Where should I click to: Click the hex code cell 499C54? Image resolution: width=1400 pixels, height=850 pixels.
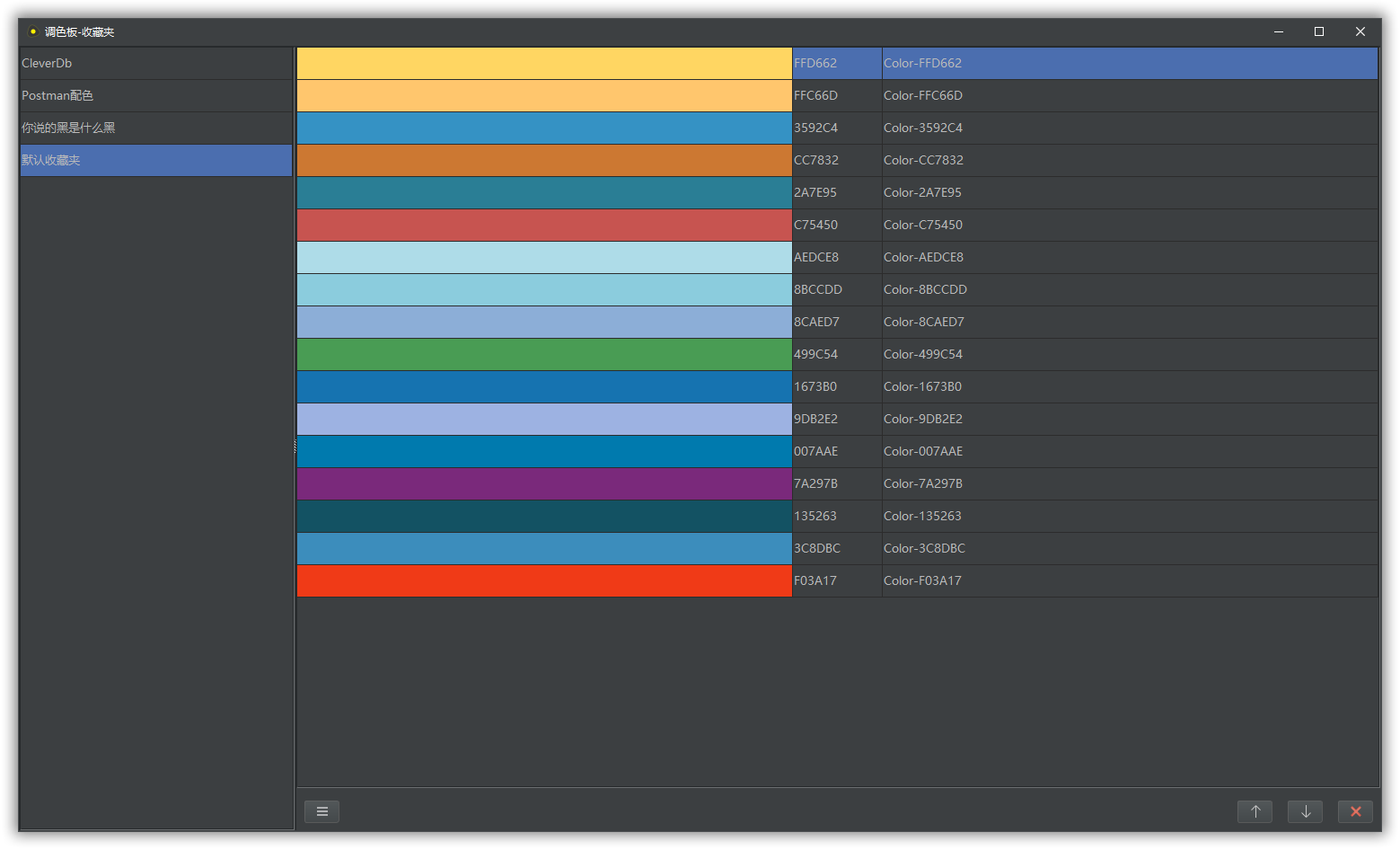(837, 354)
